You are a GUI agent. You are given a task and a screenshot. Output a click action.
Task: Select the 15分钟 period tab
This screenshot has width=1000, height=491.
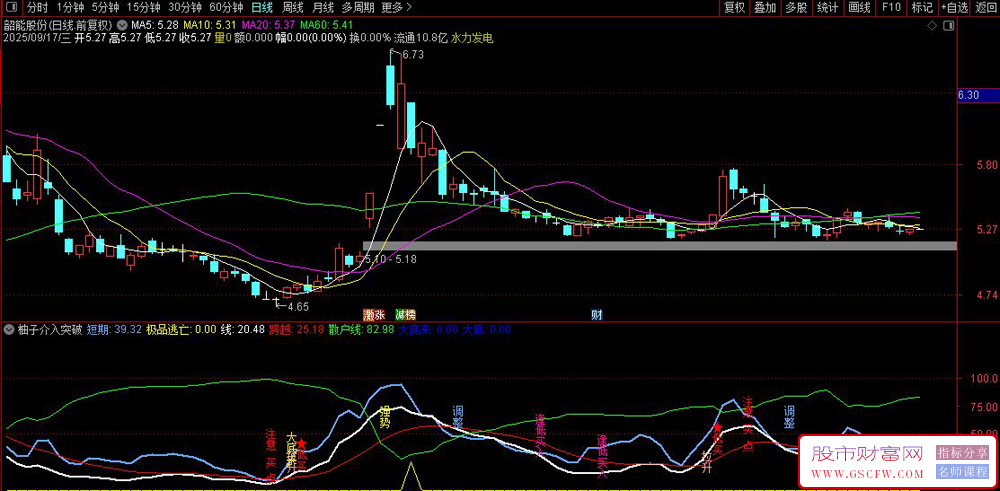click(x=143, y=8)
